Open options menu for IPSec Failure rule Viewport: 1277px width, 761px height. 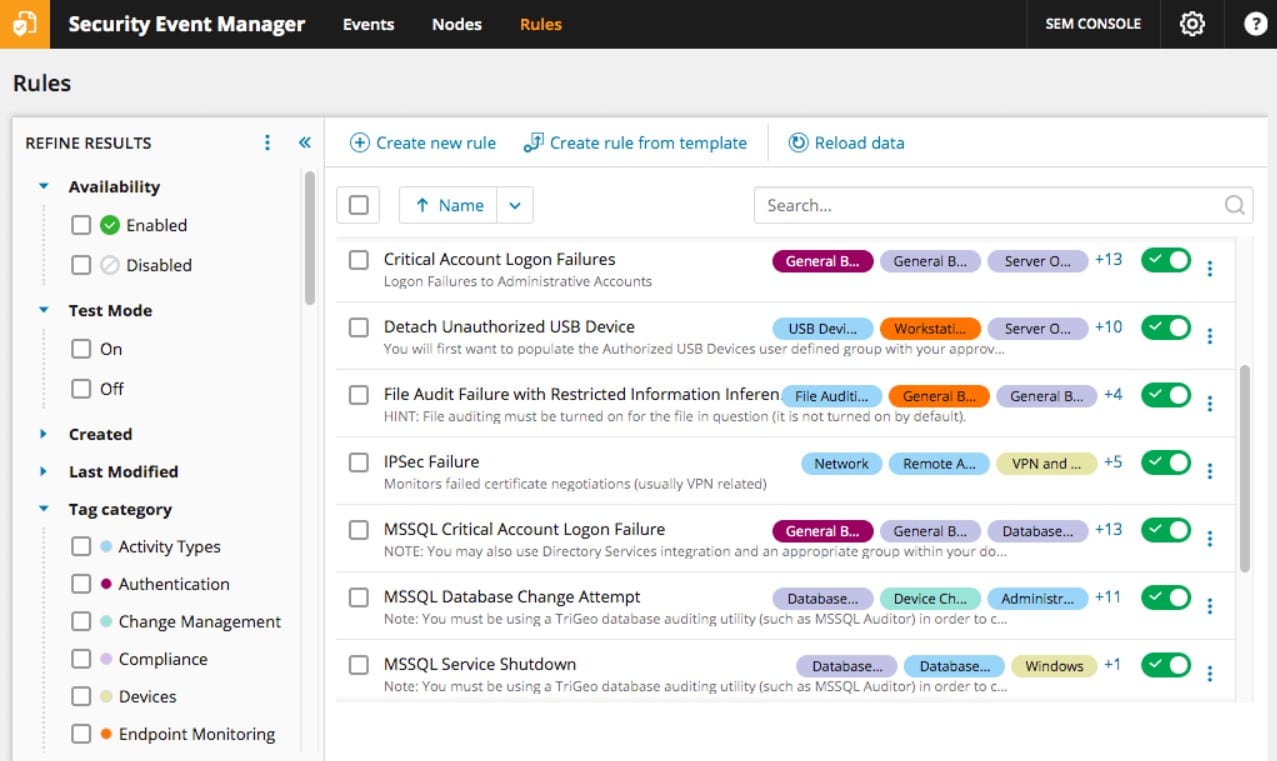(1210, 471)
